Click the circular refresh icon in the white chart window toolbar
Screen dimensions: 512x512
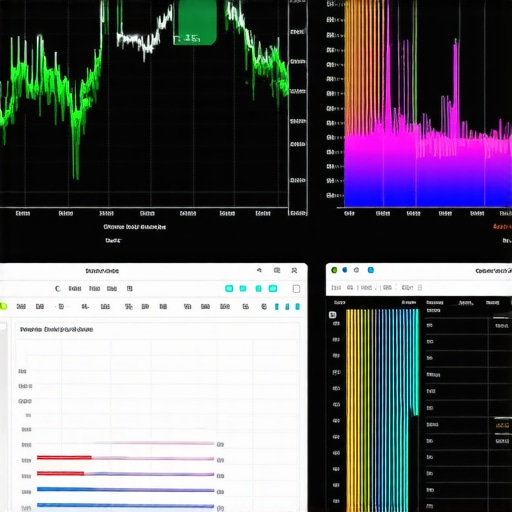[58, 289]
